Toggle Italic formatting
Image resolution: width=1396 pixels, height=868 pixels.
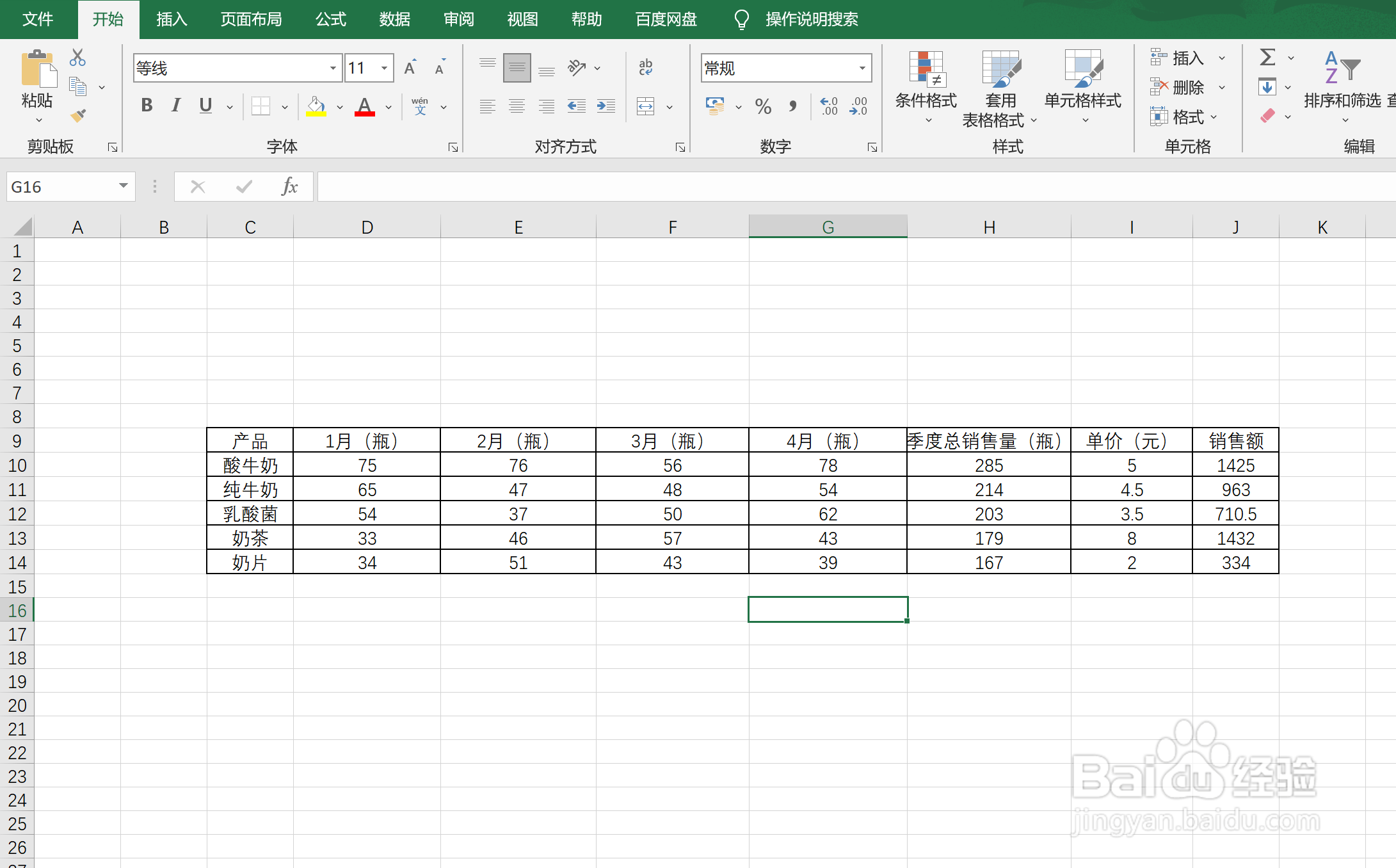(x=176, y=106)
